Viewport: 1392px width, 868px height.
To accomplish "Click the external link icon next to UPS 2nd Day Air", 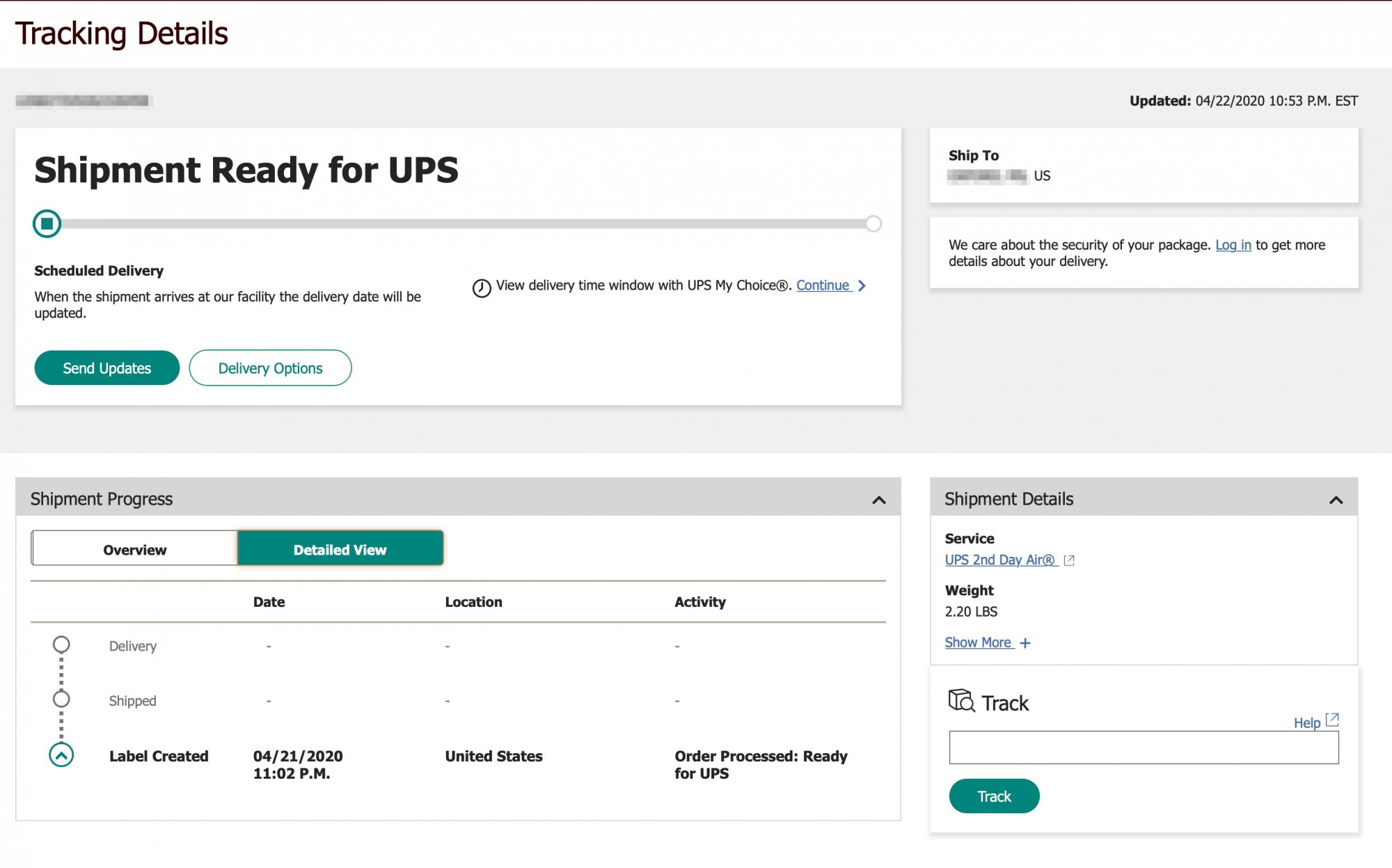I will pos(1069,560).
